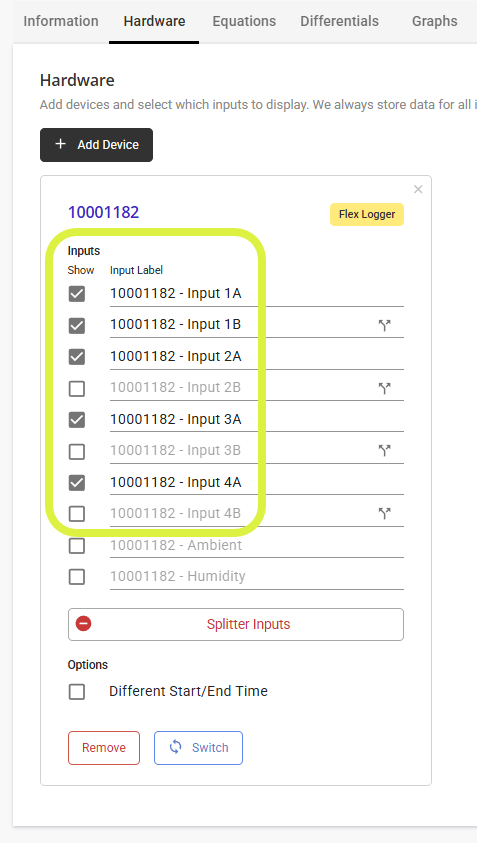Enable Different Start/End Time option
The height and width of the screenshot is (843, 477).
[77, 691]
